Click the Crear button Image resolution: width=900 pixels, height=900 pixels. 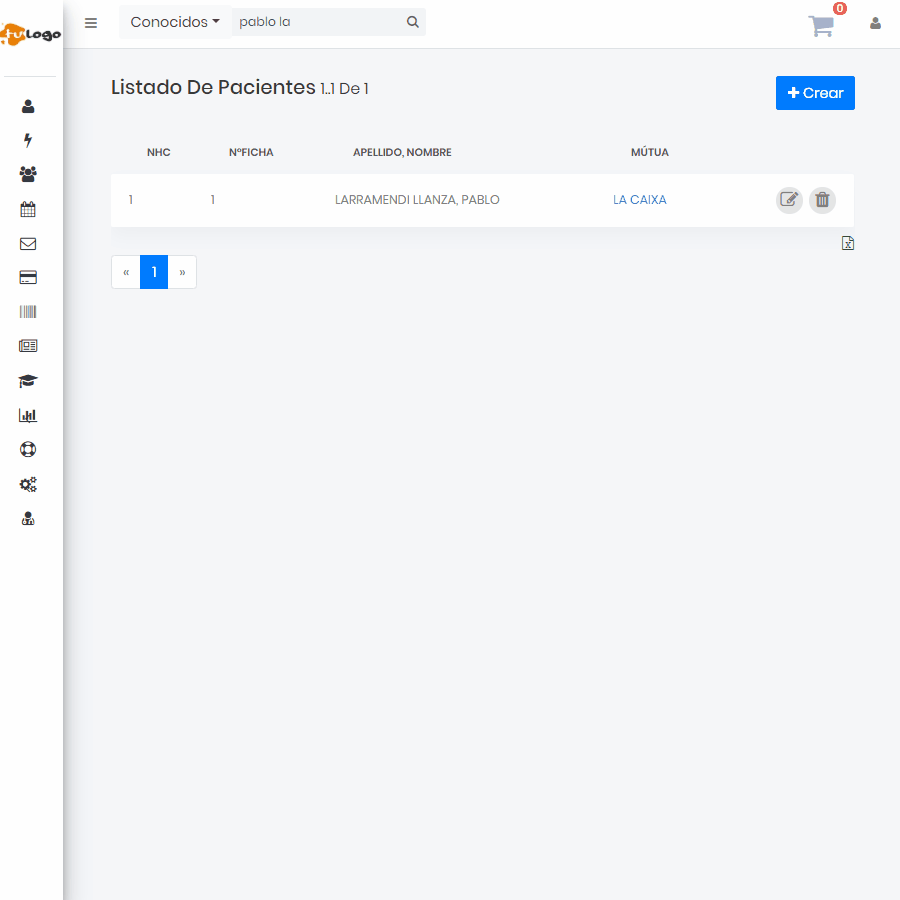pyautogui.click(x=815, y=93)
